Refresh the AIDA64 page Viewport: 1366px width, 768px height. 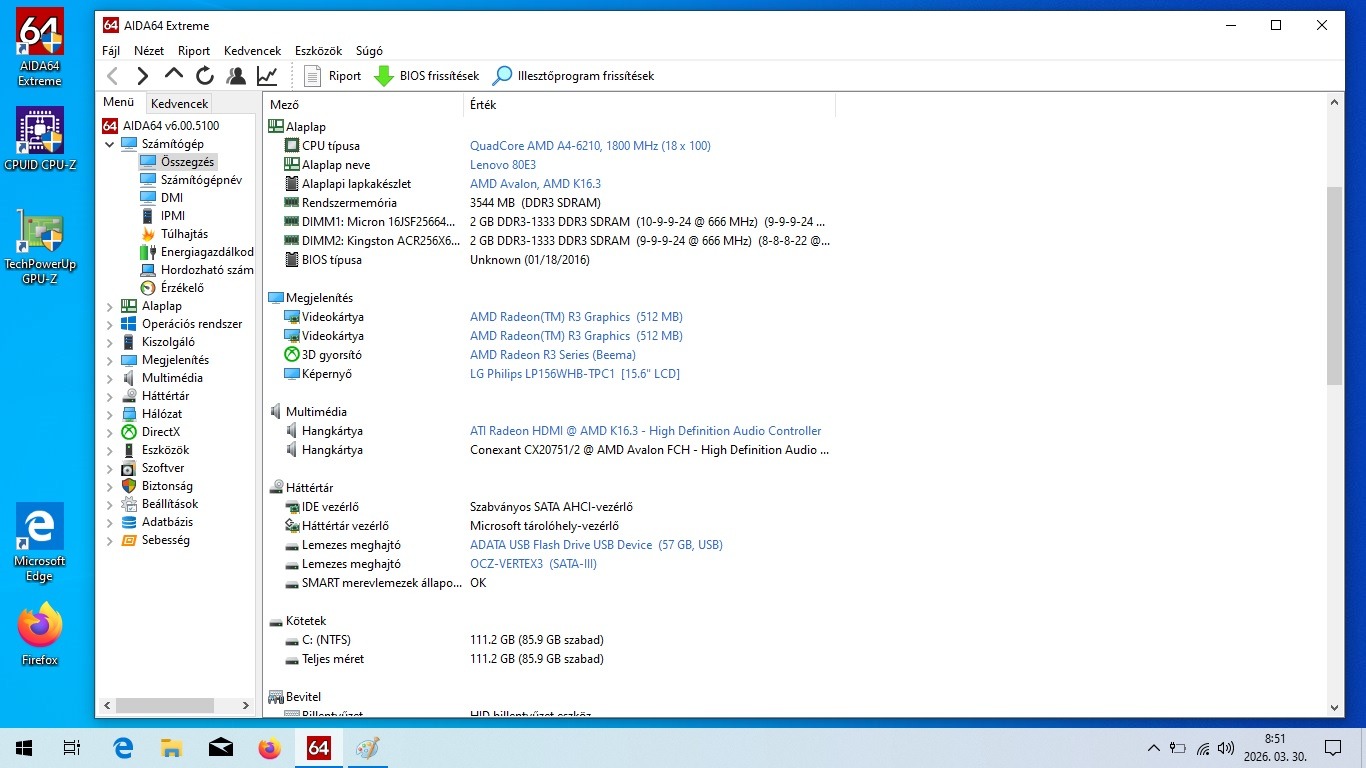point(205,76)
